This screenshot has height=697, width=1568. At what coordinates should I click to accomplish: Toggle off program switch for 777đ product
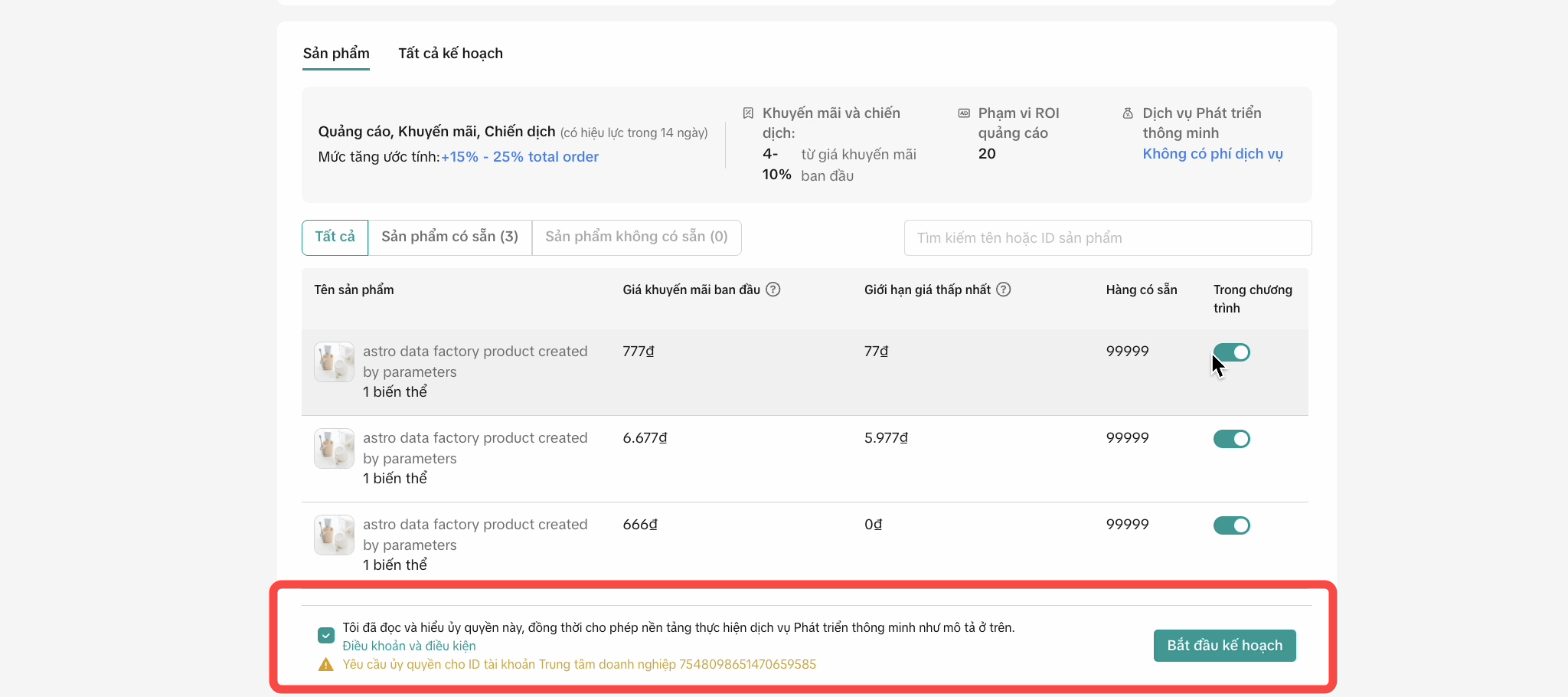click(x=1231, y=352)
